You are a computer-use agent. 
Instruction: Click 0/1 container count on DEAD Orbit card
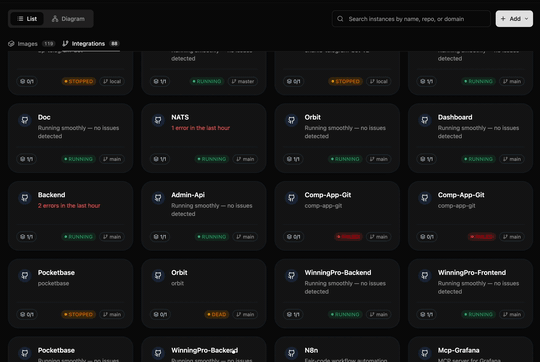(x=160, y=314)
